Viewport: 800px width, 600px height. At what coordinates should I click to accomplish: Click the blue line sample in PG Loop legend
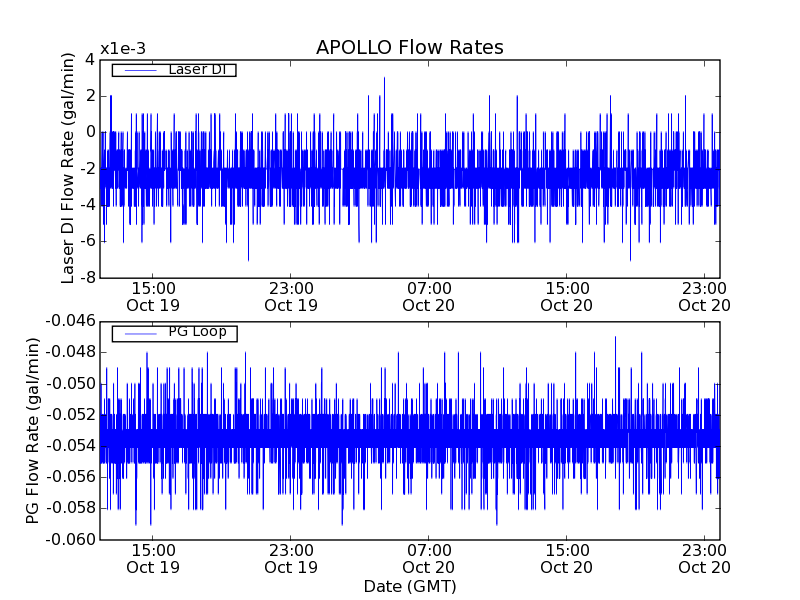[138, 332]
